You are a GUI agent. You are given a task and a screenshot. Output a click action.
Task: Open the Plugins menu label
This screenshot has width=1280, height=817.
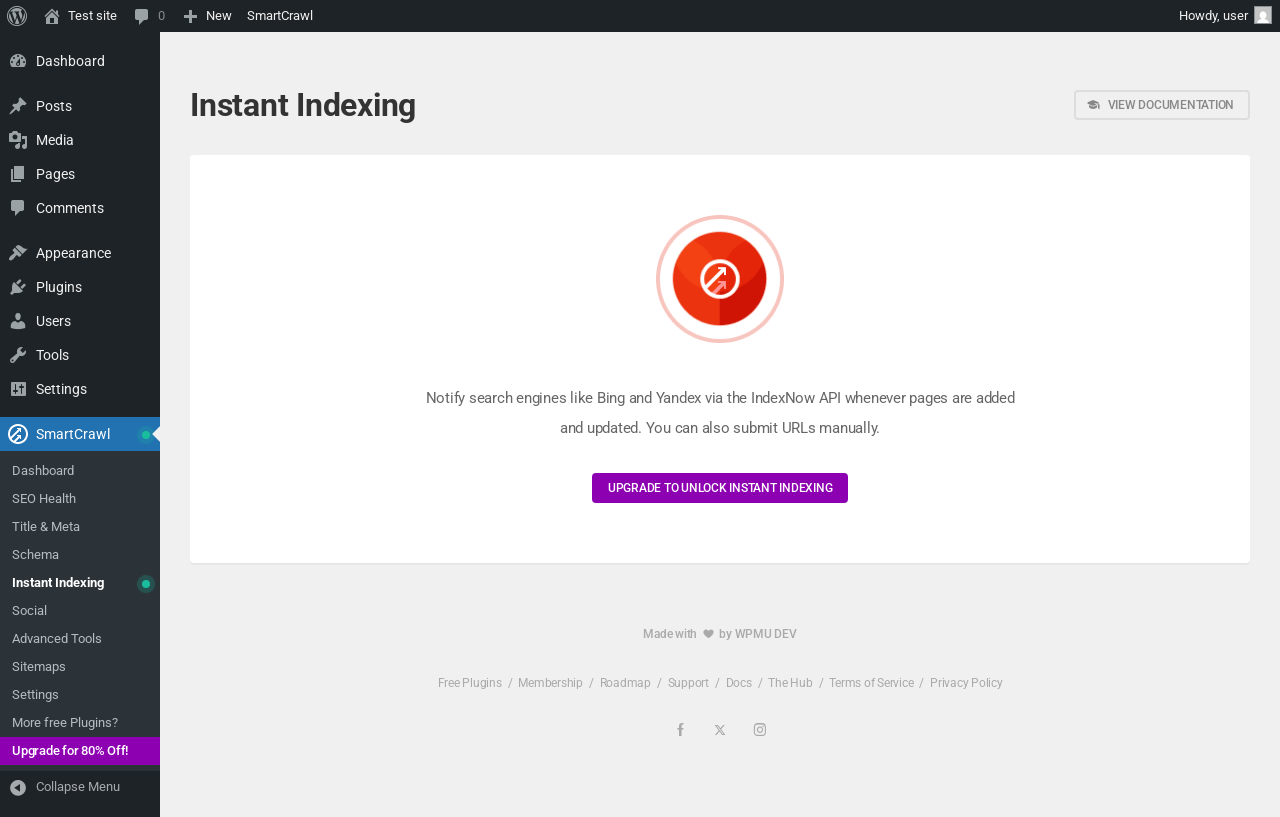(x=59, y=287)
